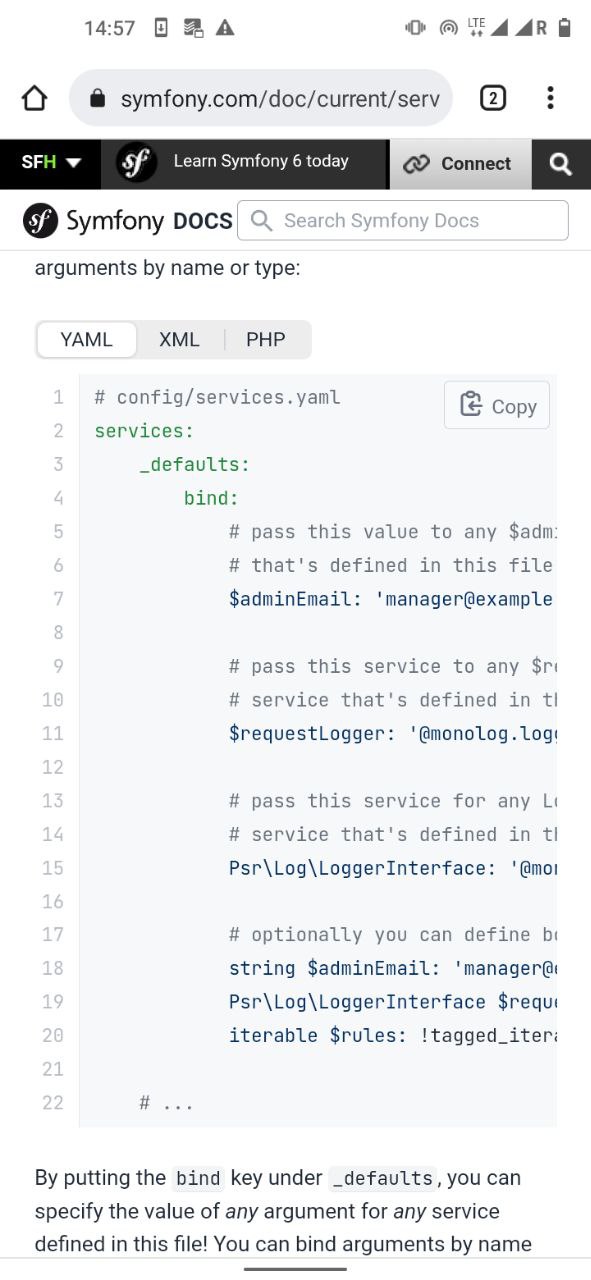Tap the padlock icon in address bar

click(97, 99)
